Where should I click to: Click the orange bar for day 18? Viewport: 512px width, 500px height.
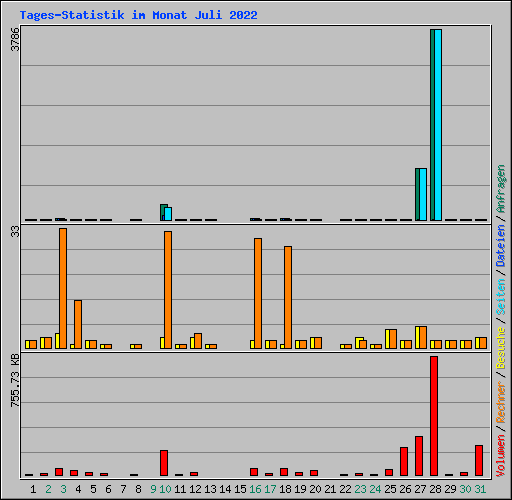pyautogui.click(x=288, y=298)
